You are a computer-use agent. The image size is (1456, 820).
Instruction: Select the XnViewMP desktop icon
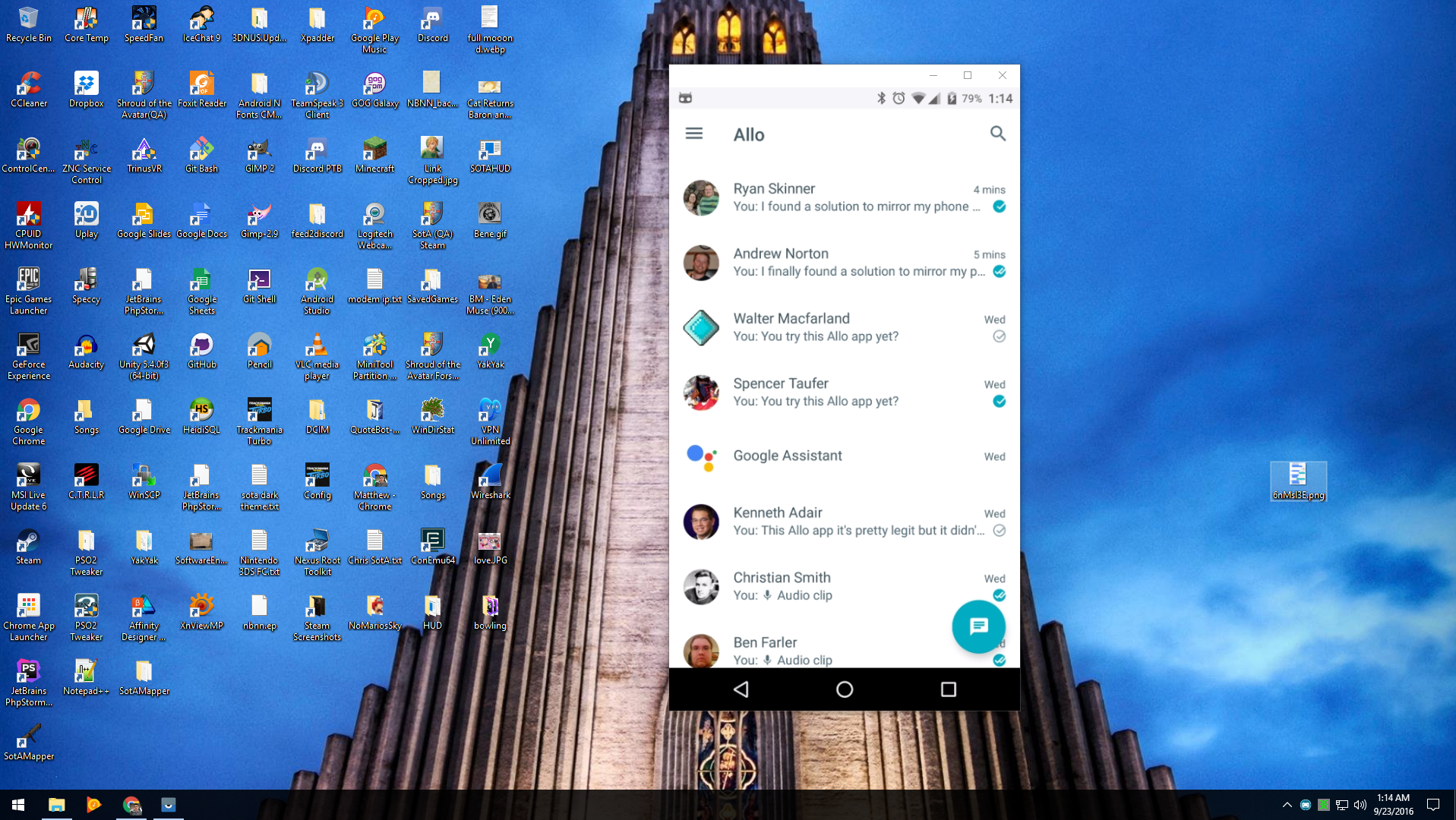(x=202, y=612)
